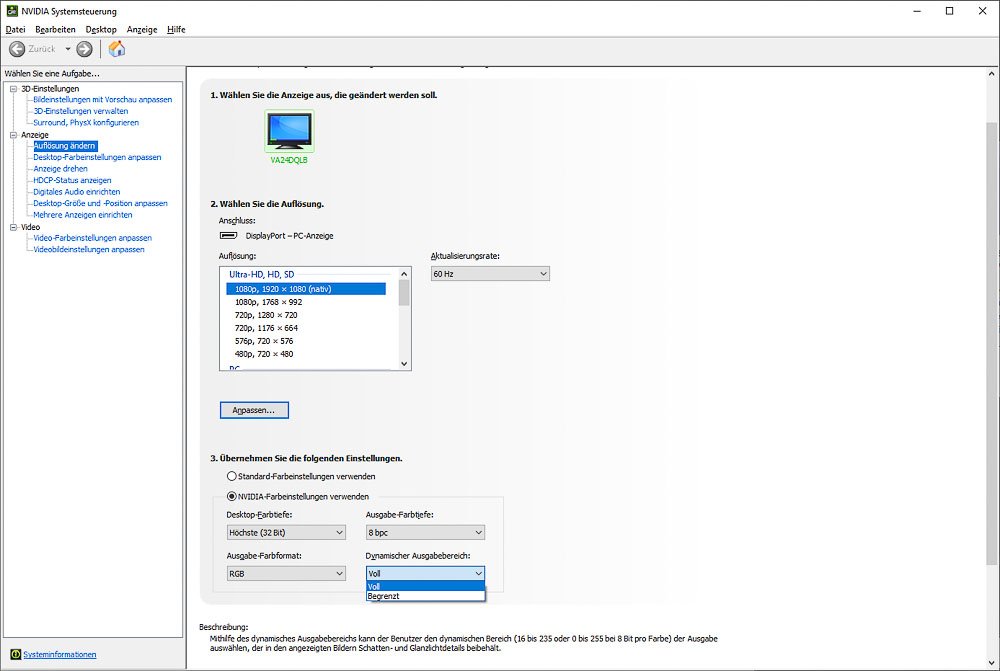Screen dimensions: 1000x671
Task: Click the Systeminformationen link
Action: tap(60, 654)
